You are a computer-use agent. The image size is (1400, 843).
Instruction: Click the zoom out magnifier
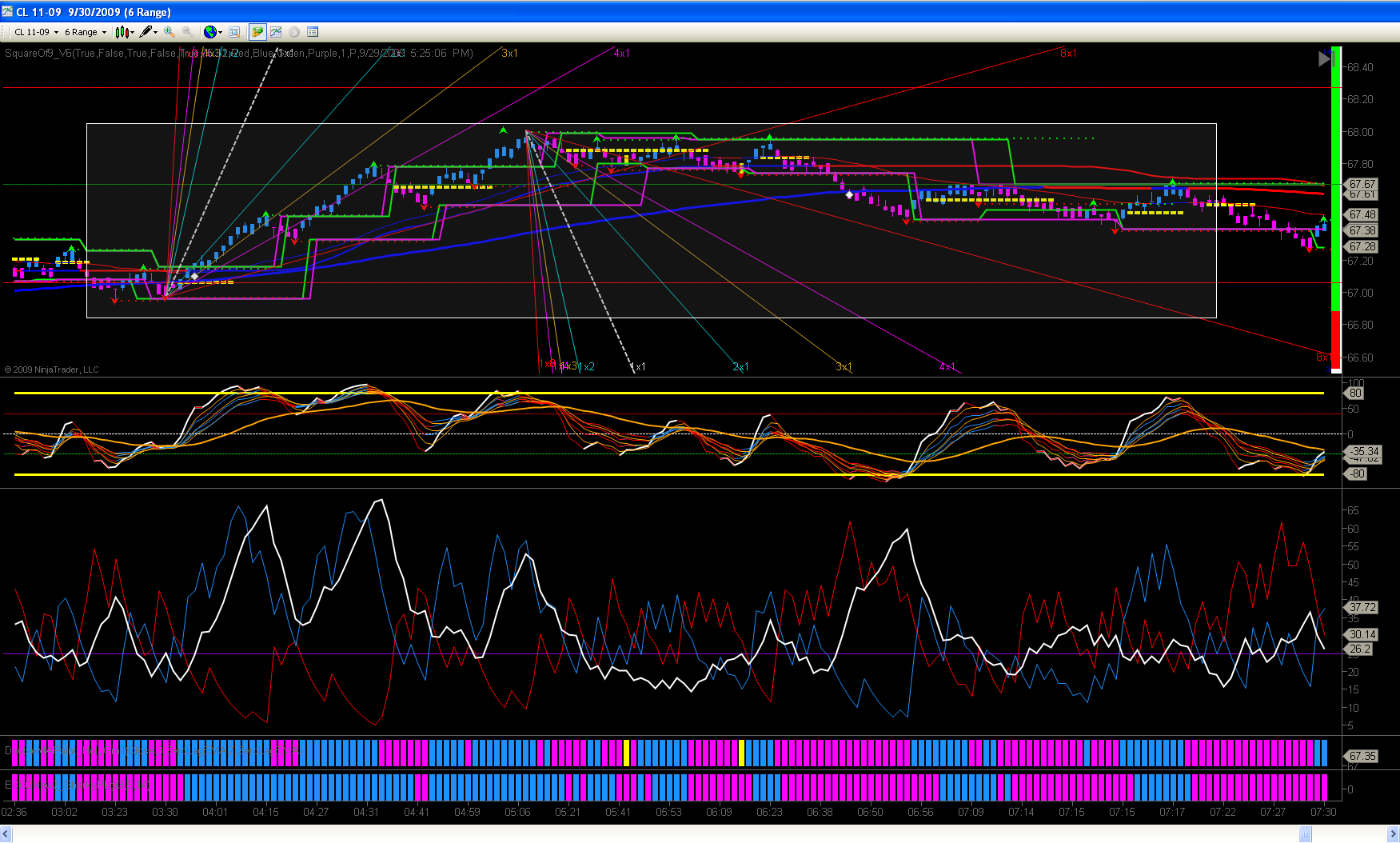click(187, 32)
